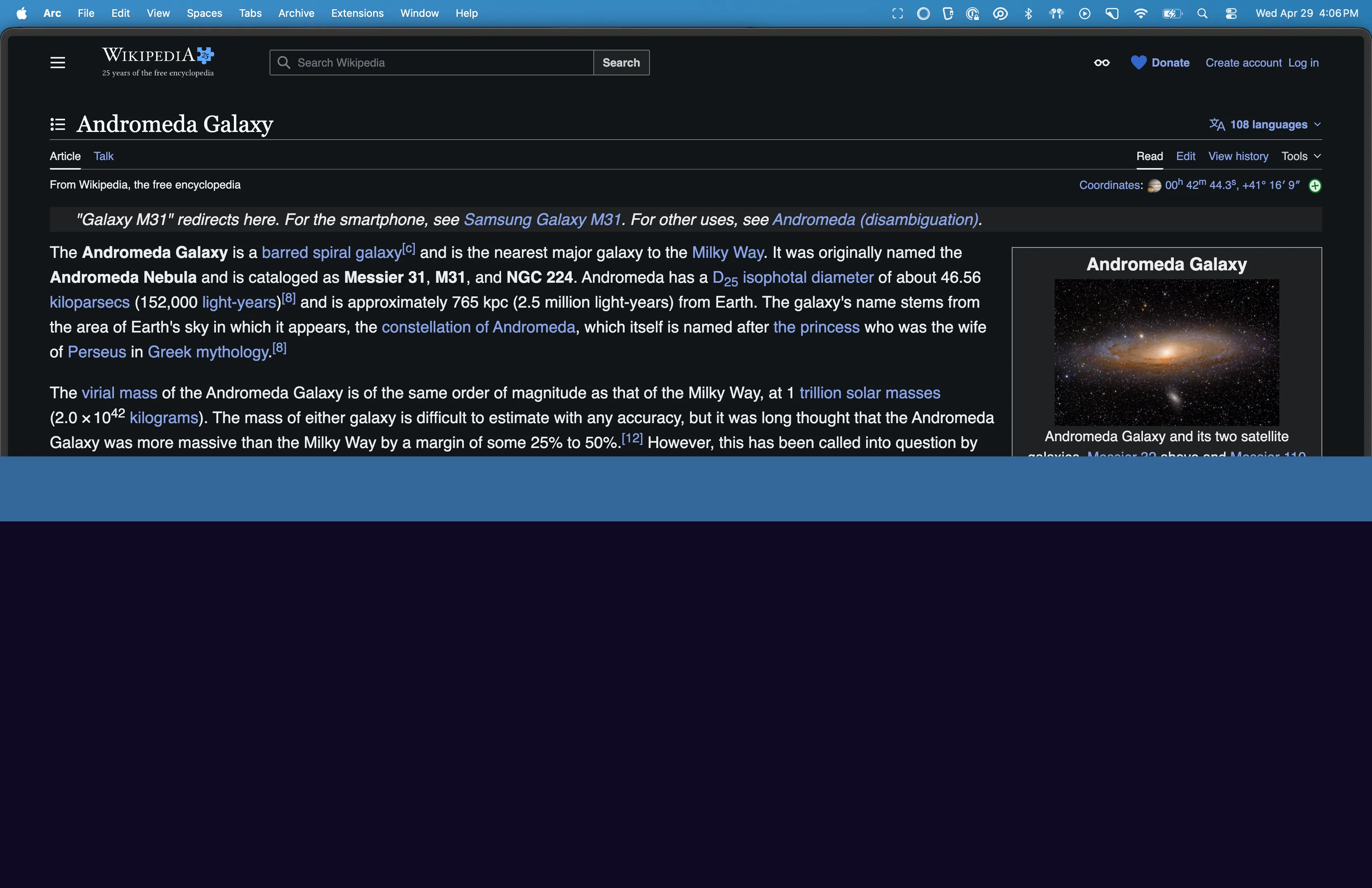The height and width of the screenshot is (888, 1372).
Task: Open the appearance glasses icon
Action: 1102,62
